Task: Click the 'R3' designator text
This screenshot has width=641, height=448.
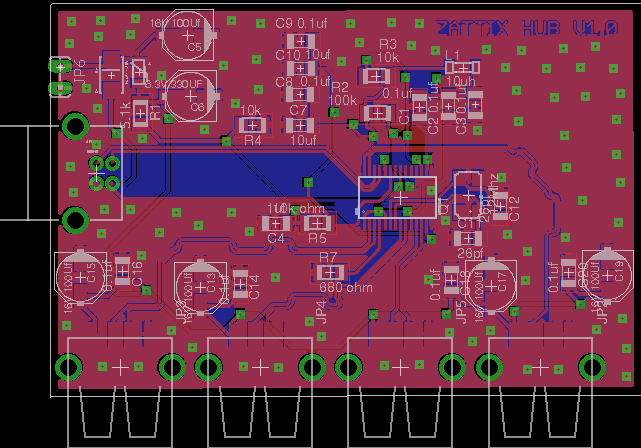Action: tap(388, 44)
